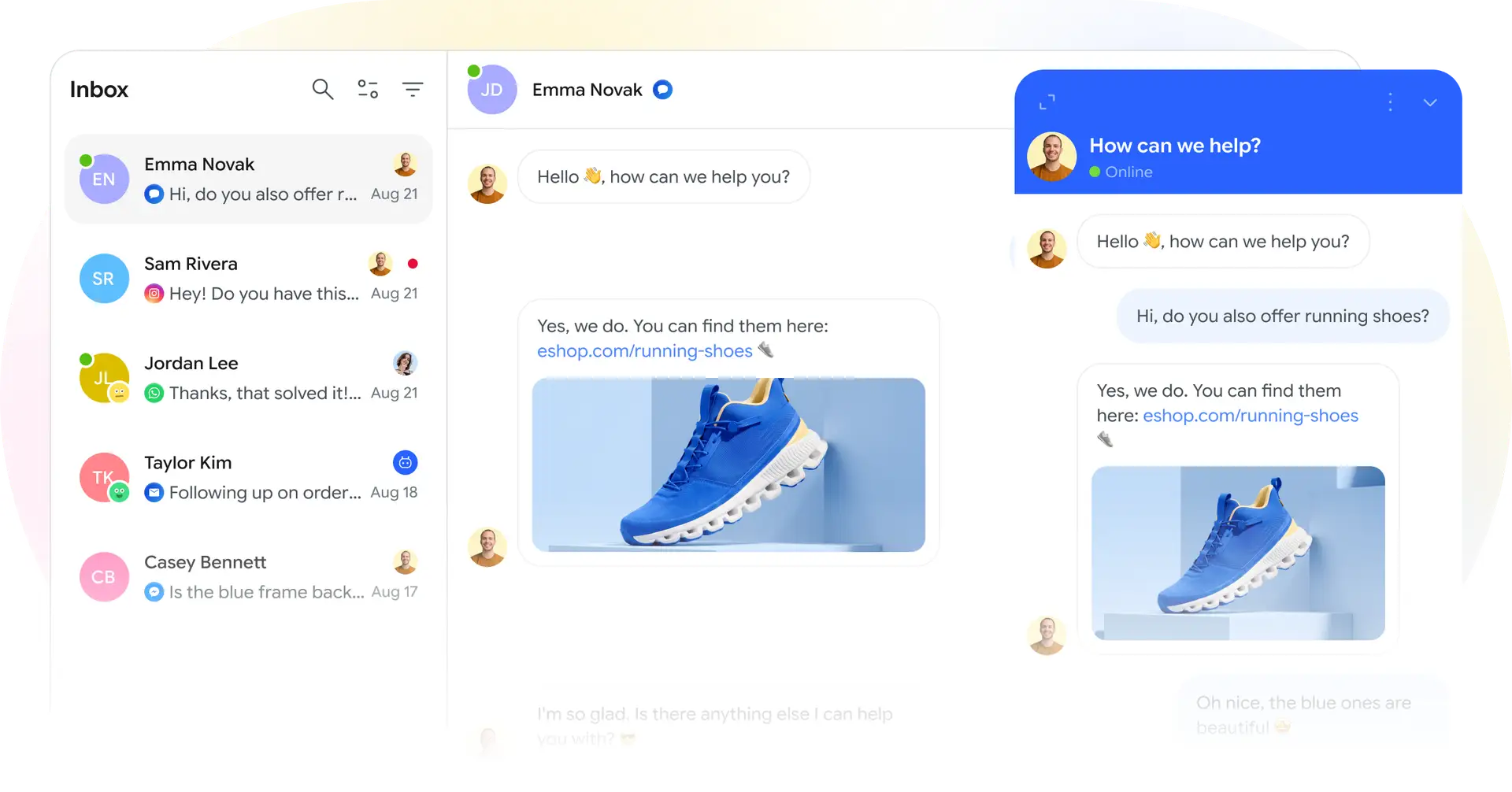Viewport: 1512px width, 792px height.
Task: Click Instagram channel icon in Sam Rivera row
Action: coord(154,294)
